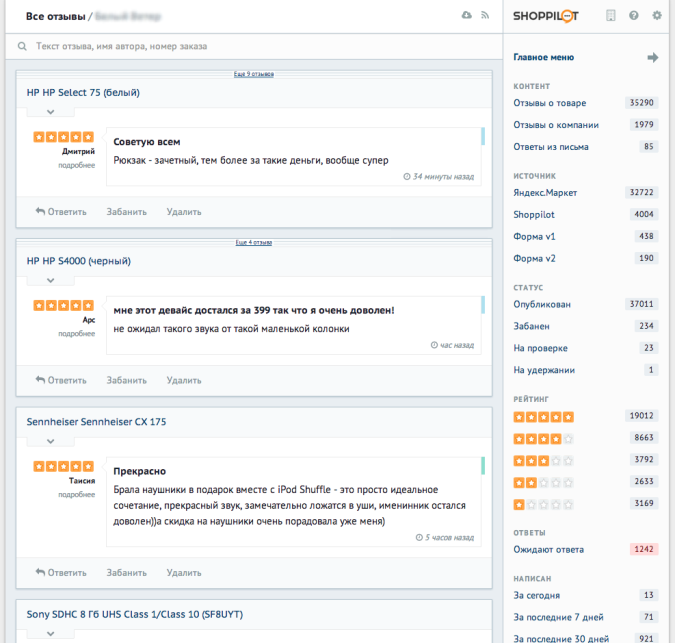Screen dimensions: 675x643
Task: Show 4 more reviews for HP S4000
Action: [x=254, y=242]
